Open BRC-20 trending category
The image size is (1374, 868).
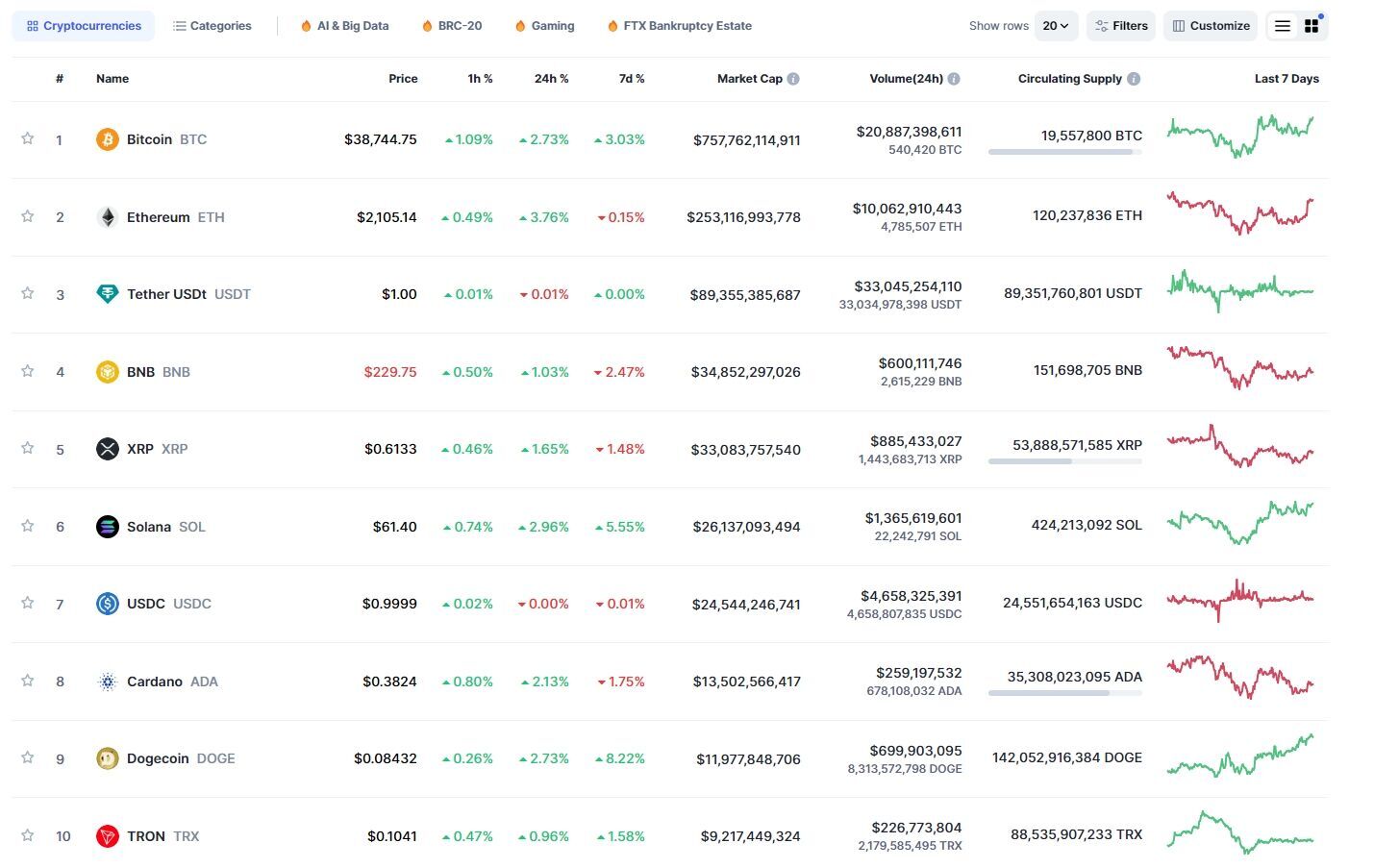[452, 26]
